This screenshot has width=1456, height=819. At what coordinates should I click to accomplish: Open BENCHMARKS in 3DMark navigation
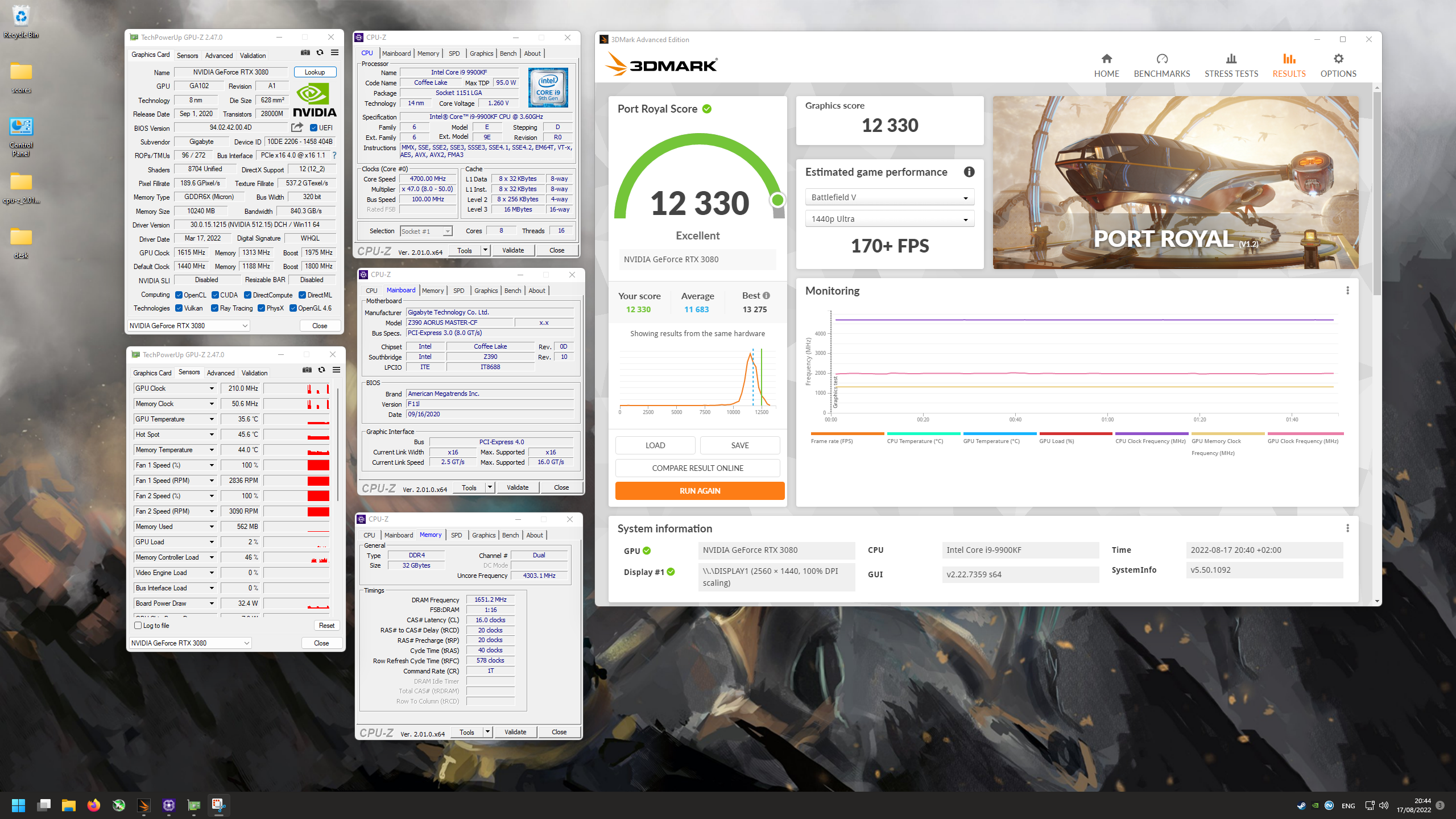click(1162, 65)
